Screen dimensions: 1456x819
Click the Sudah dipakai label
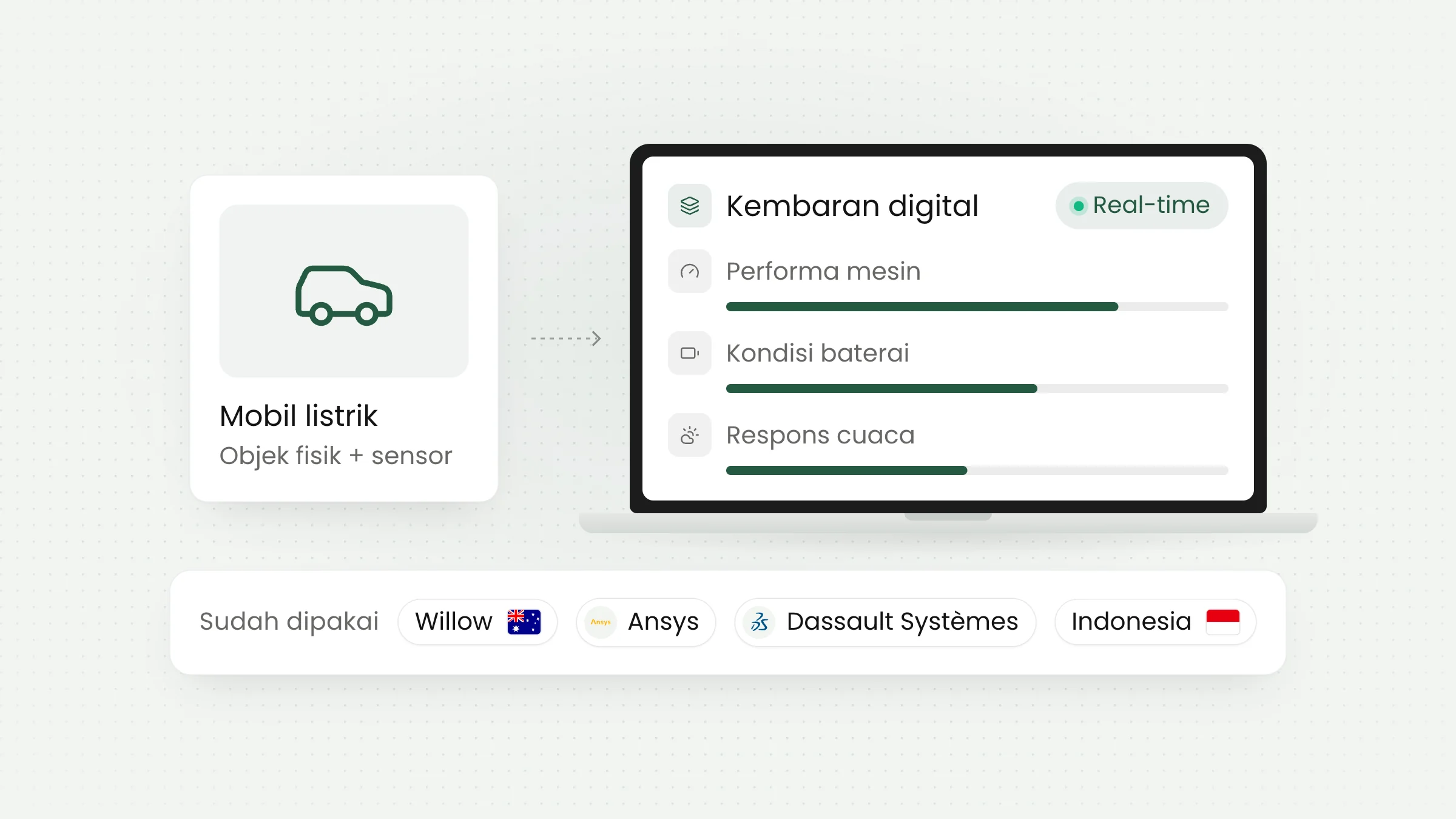click(x=289, y=622)
